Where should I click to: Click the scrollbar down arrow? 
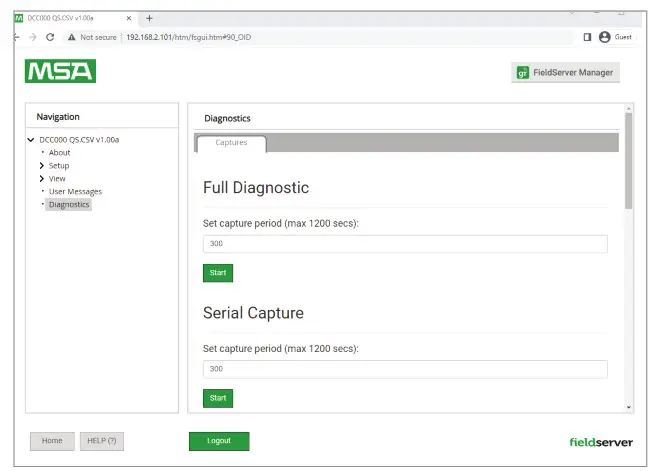click(x=628, y=407)
